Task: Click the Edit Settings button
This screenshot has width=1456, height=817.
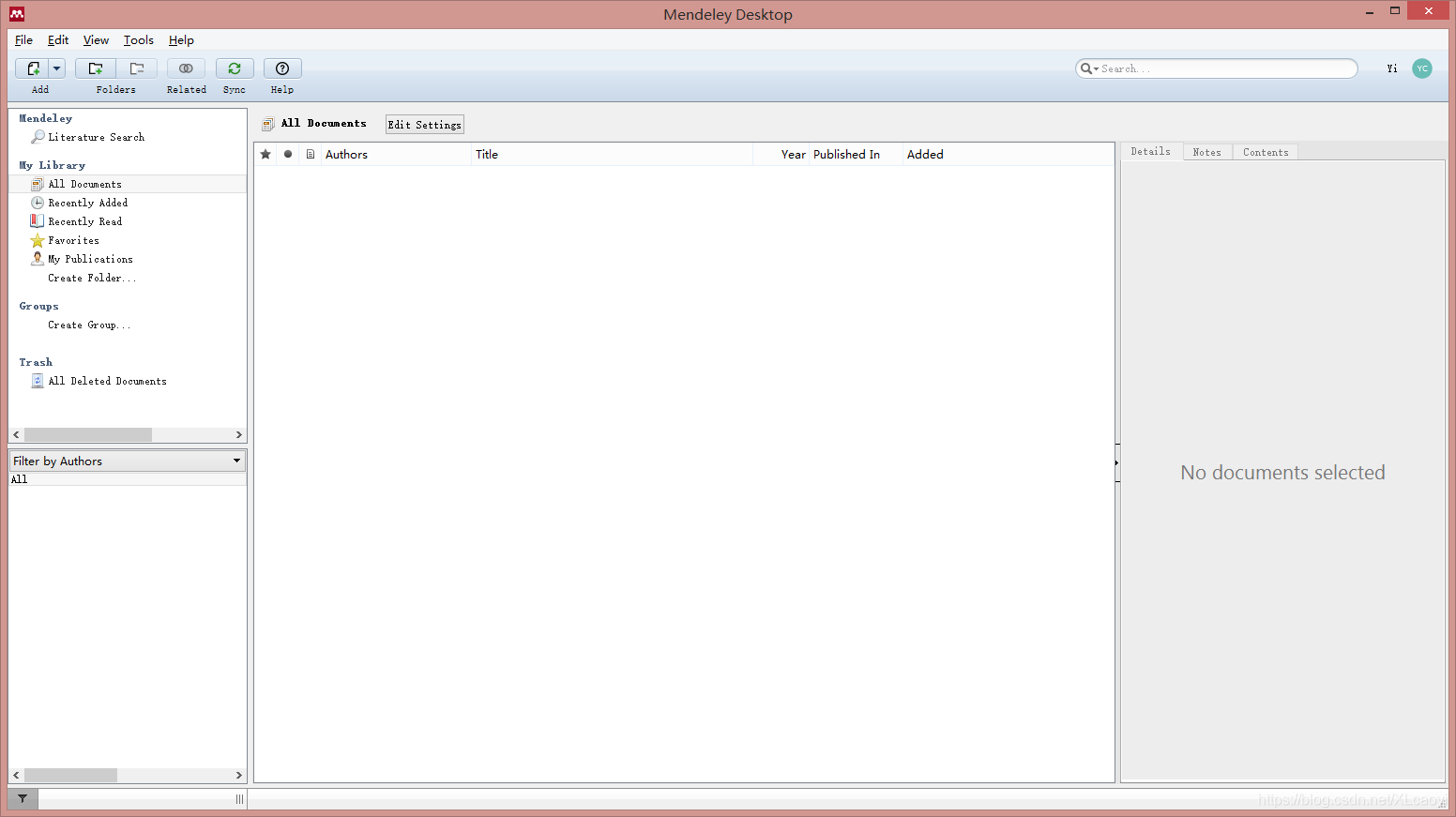Action: coord(425,125)
